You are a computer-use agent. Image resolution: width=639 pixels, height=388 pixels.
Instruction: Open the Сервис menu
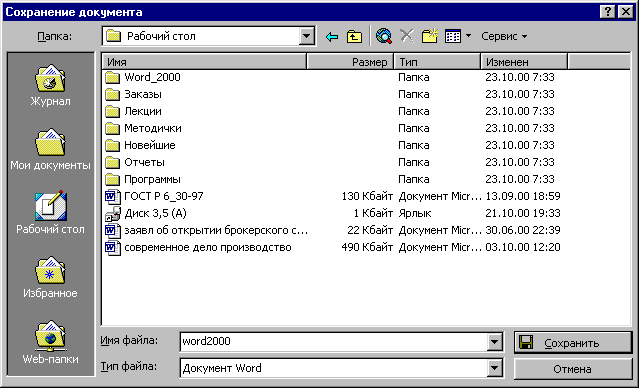click(504, 36)
